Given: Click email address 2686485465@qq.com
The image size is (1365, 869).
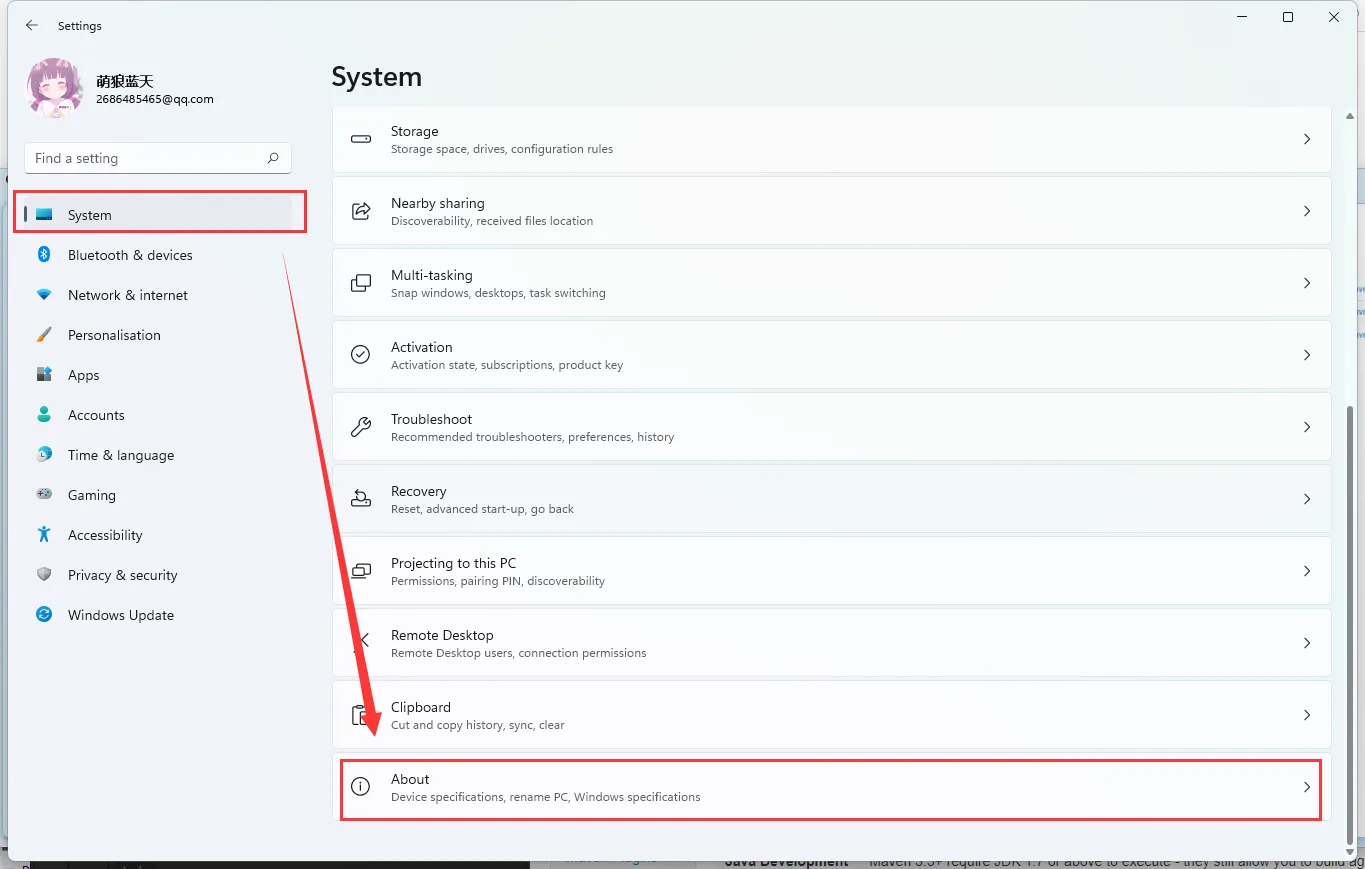Looking at the screenshot, I should point(154,100).
